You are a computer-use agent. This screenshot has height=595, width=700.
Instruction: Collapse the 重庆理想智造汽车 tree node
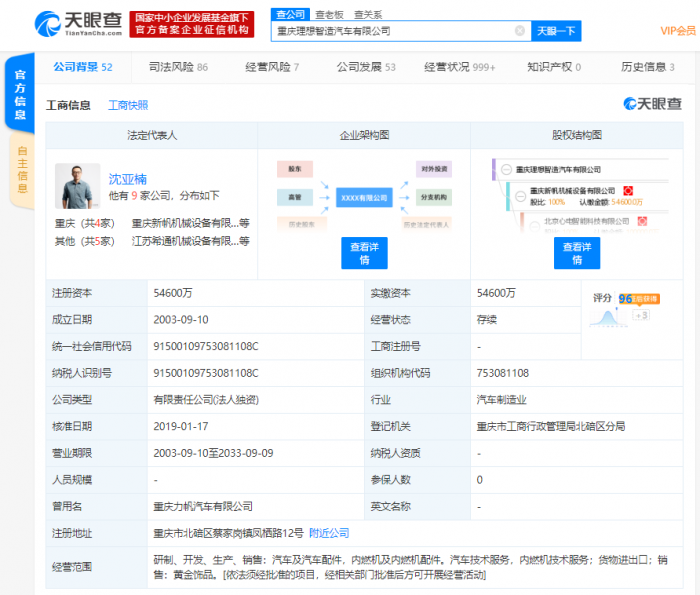tap(506, 169)
